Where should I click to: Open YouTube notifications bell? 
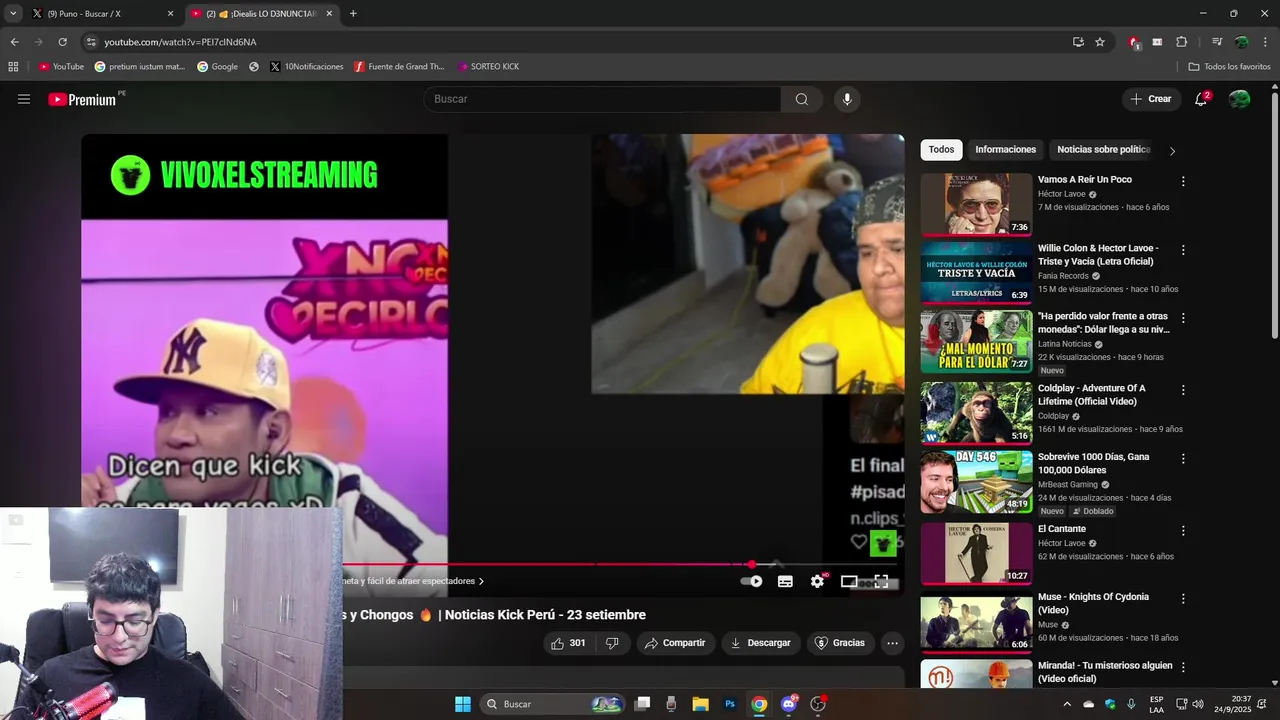coord(1201,99)
